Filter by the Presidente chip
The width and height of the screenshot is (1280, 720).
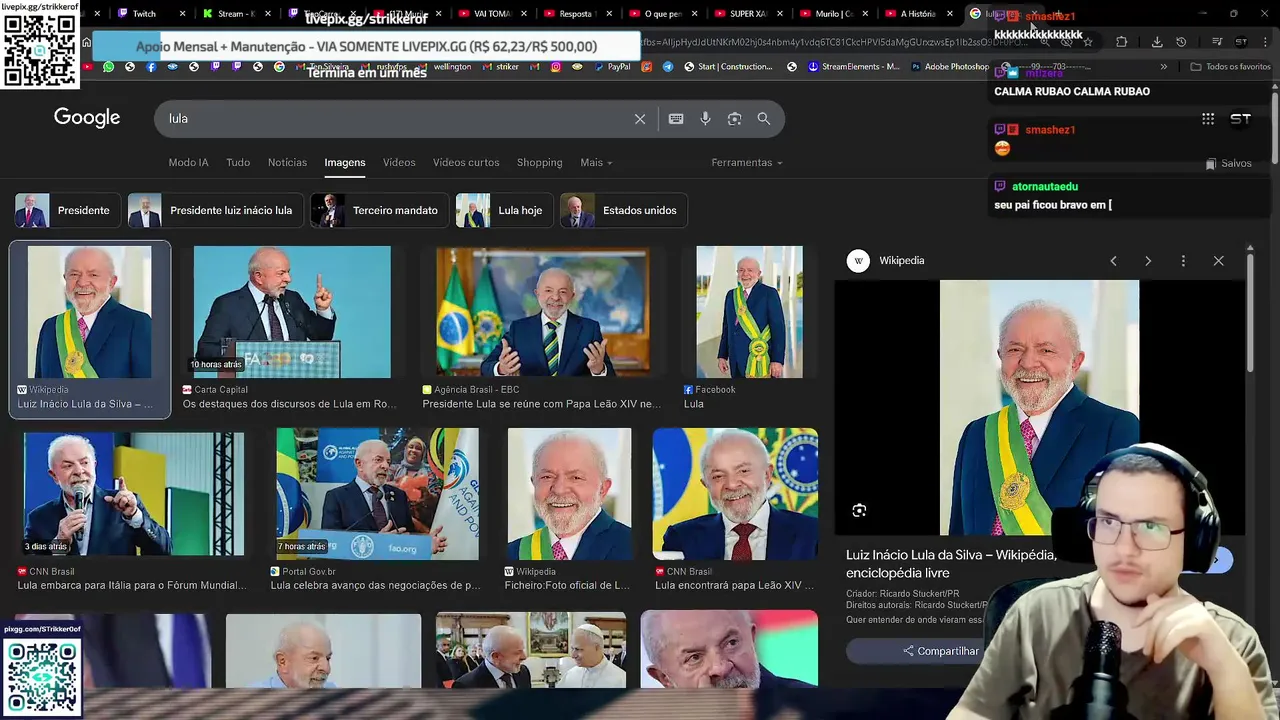pyautogui.click(x=67, y=211)
